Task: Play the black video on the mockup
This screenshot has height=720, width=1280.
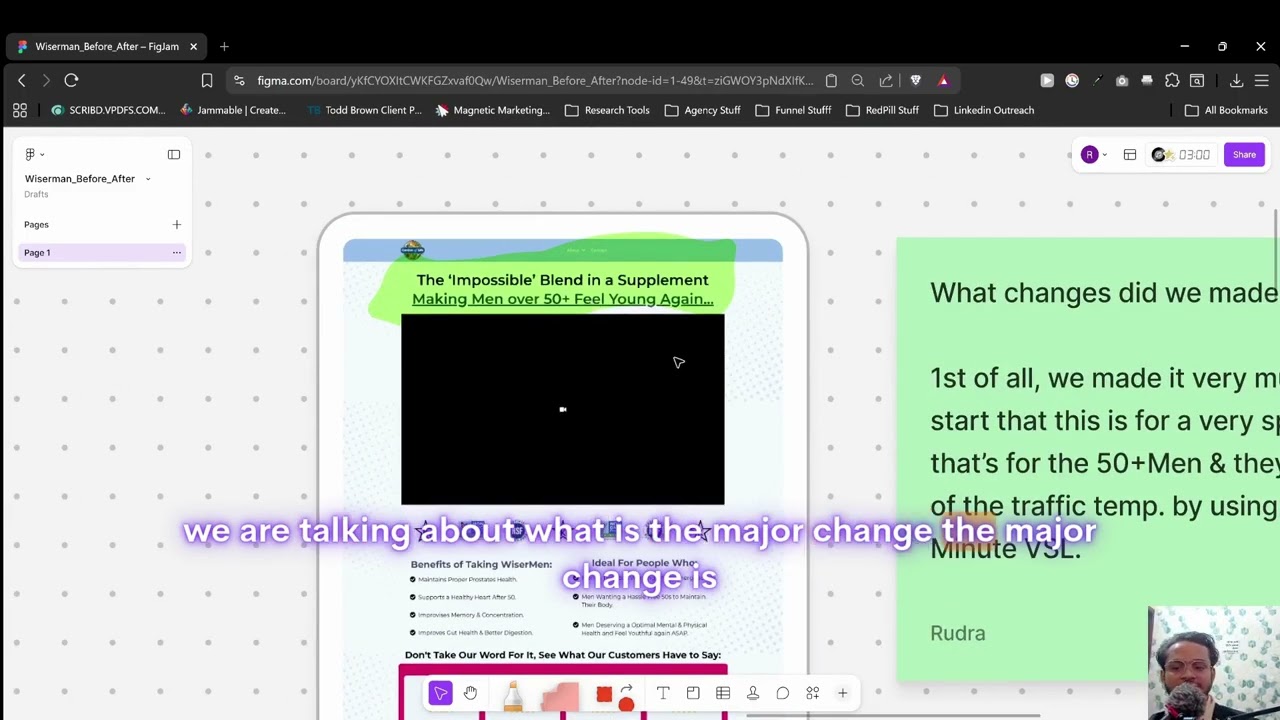Action: [x=563, y=409]
